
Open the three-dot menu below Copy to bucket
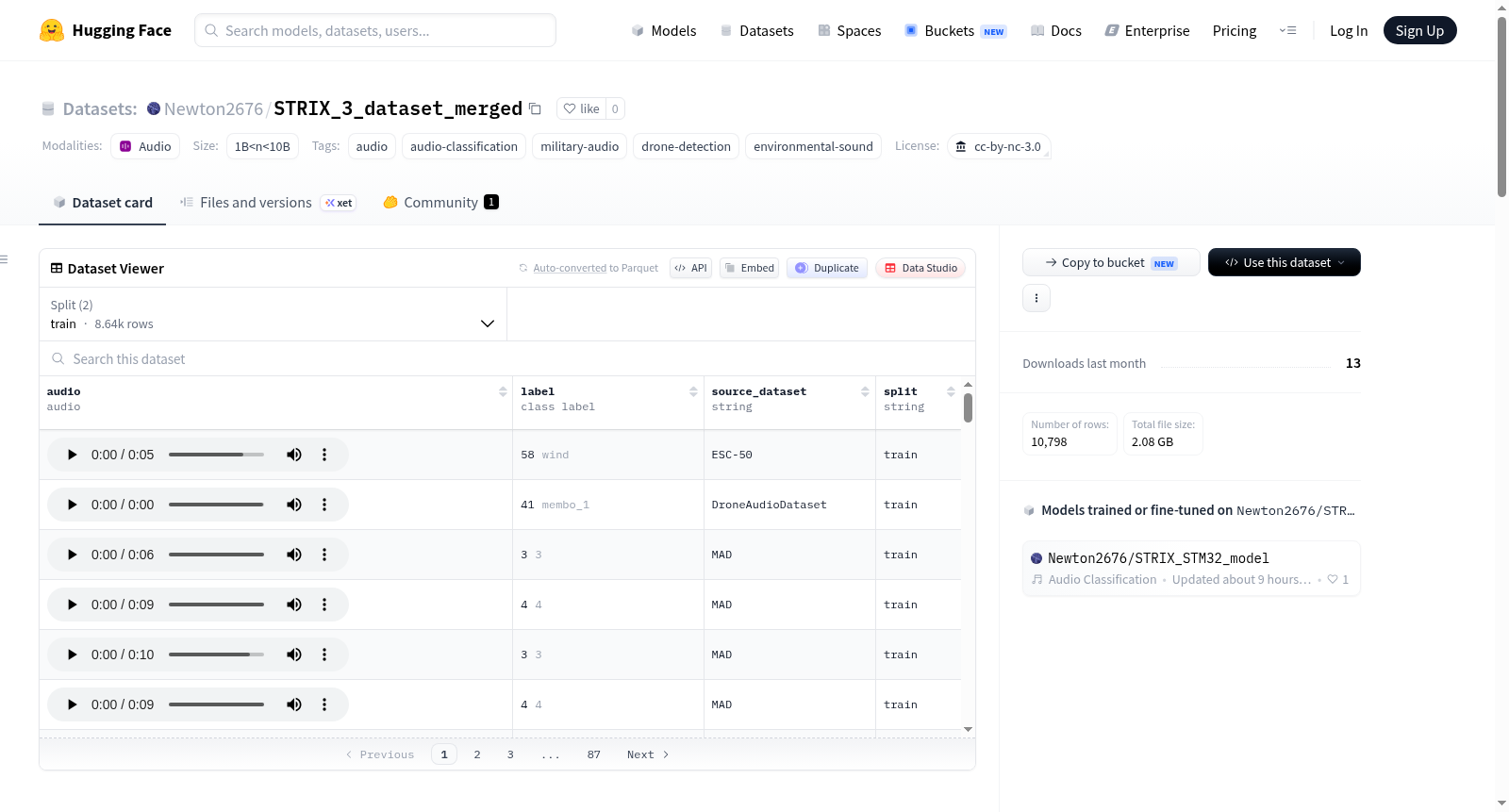[1036, 298]
